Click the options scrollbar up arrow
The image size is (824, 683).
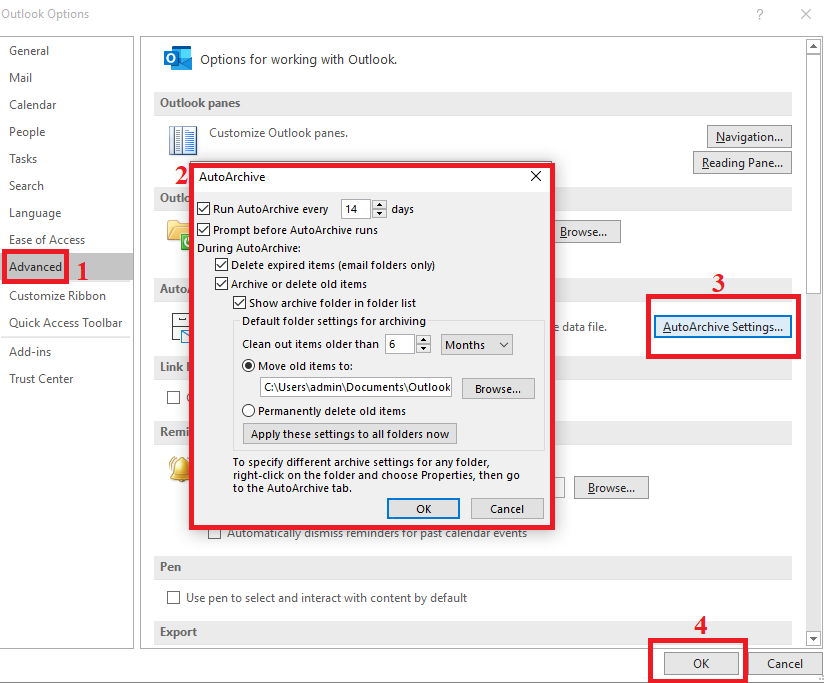pyautogui.click(x=813, y=47)
